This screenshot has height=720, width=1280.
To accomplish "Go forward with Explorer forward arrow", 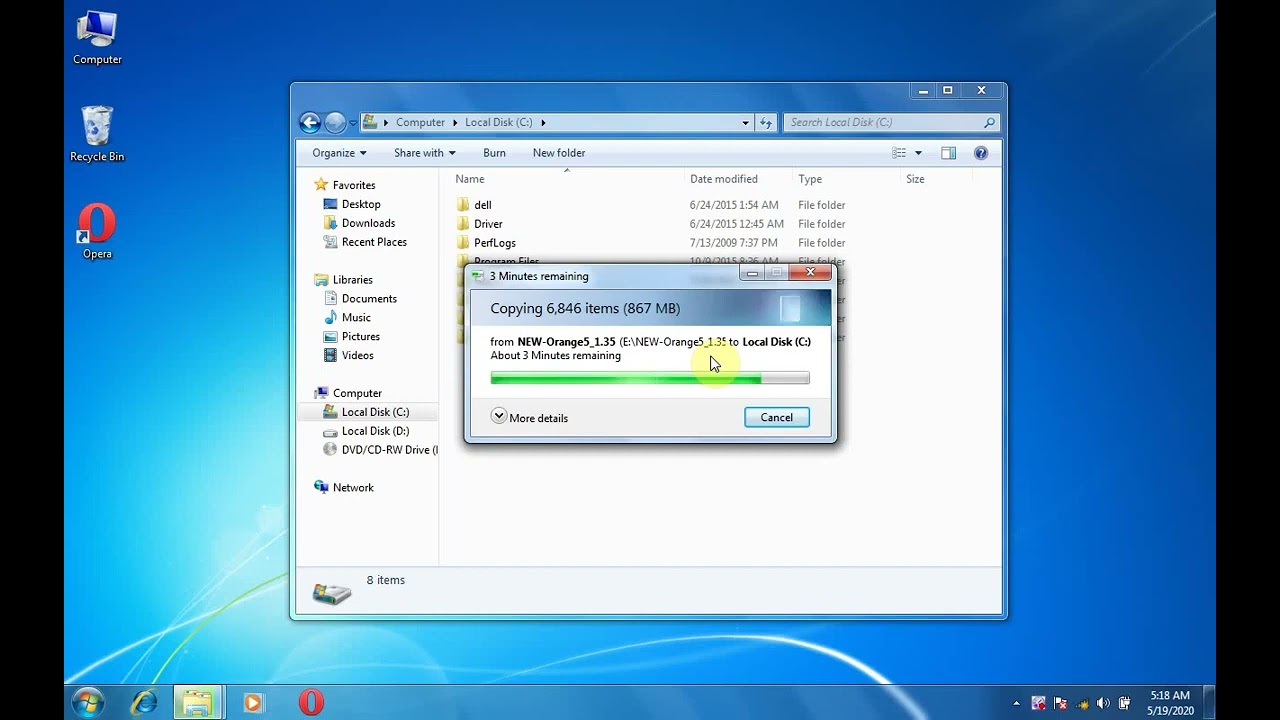I will (x=335, y=123).
